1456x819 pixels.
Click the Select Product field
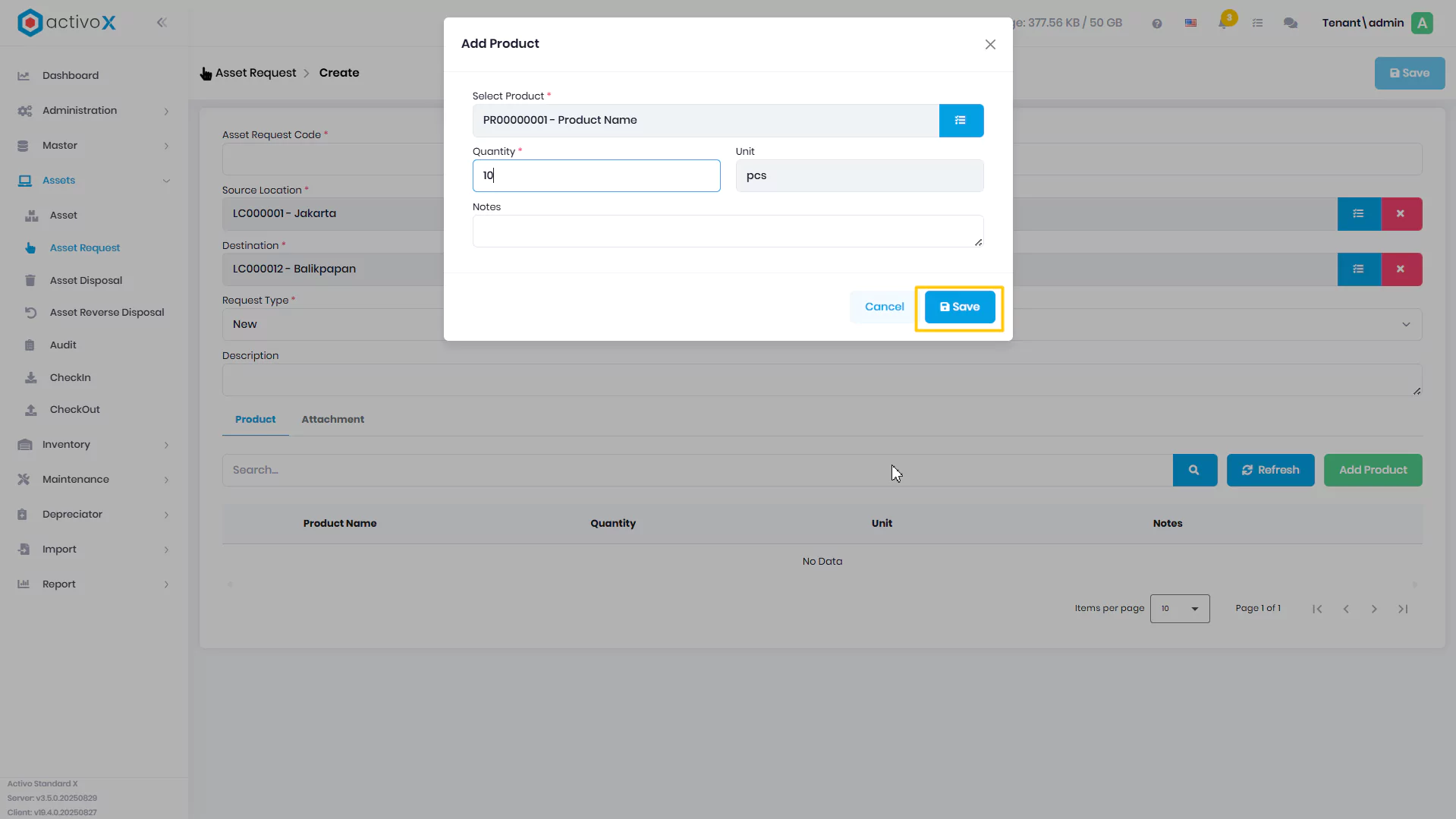(x=706, y=121)
